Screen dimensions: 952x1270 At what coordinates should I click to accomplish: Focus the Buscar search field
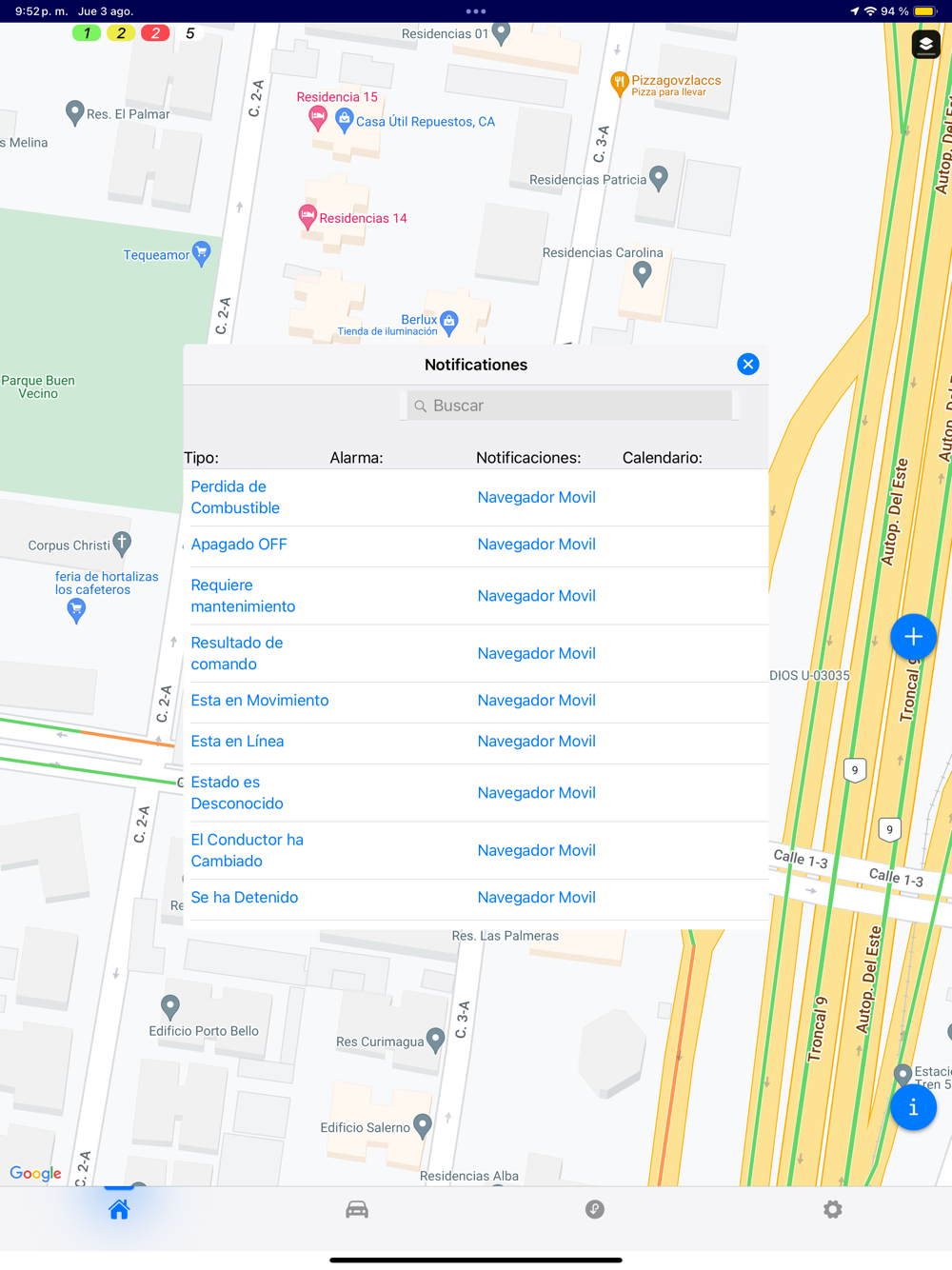tap(570, 406)
